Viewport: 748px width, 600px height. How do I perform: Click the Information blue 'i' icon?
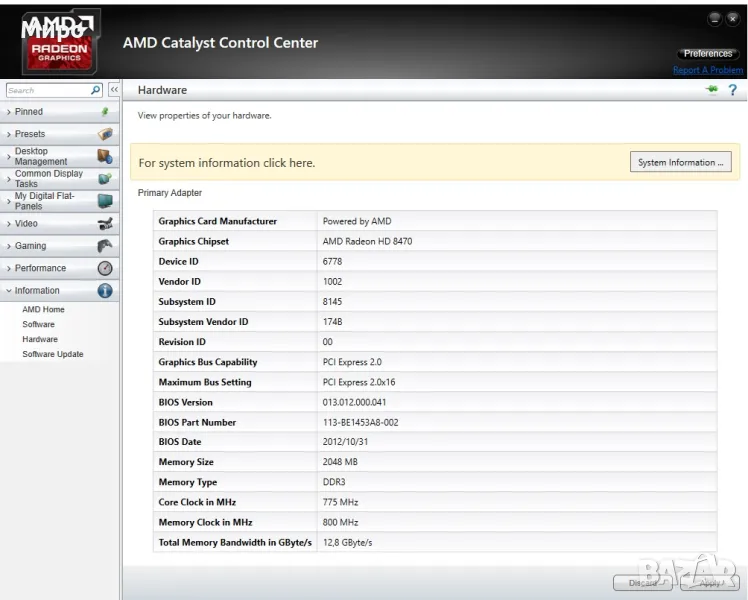105,291
